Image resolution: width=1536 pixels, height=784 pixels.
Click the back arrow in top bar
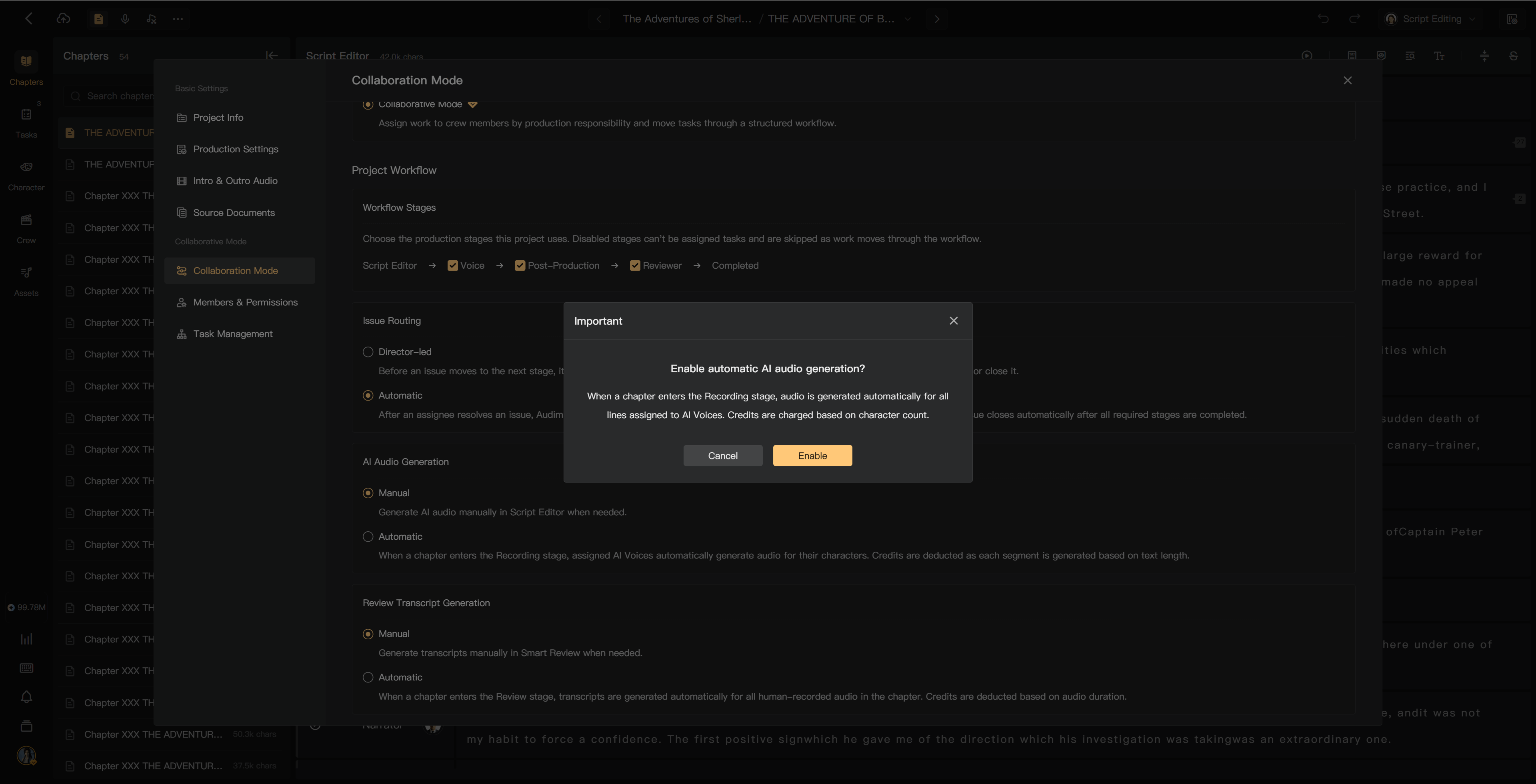(x=29, y=18)
